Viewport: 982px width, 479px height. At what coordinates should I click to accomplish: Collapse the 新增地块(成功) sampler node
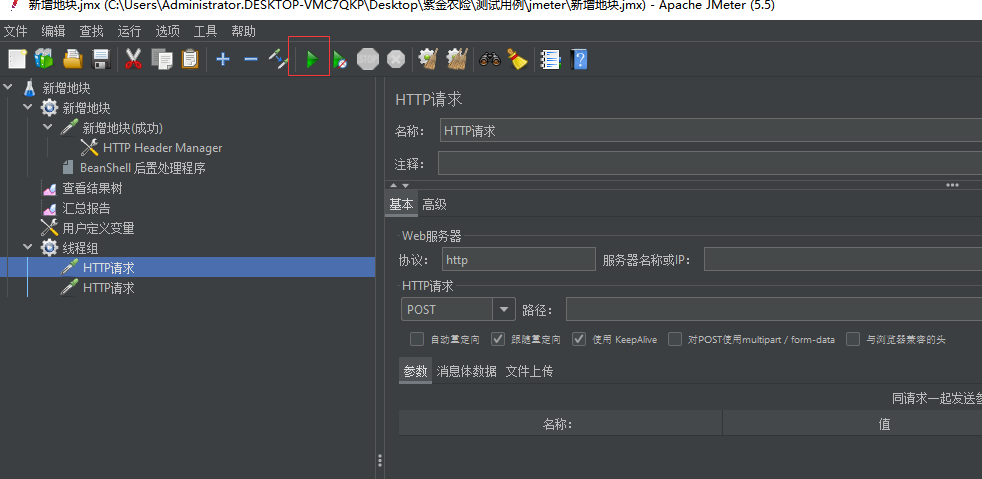coord(48,128)
